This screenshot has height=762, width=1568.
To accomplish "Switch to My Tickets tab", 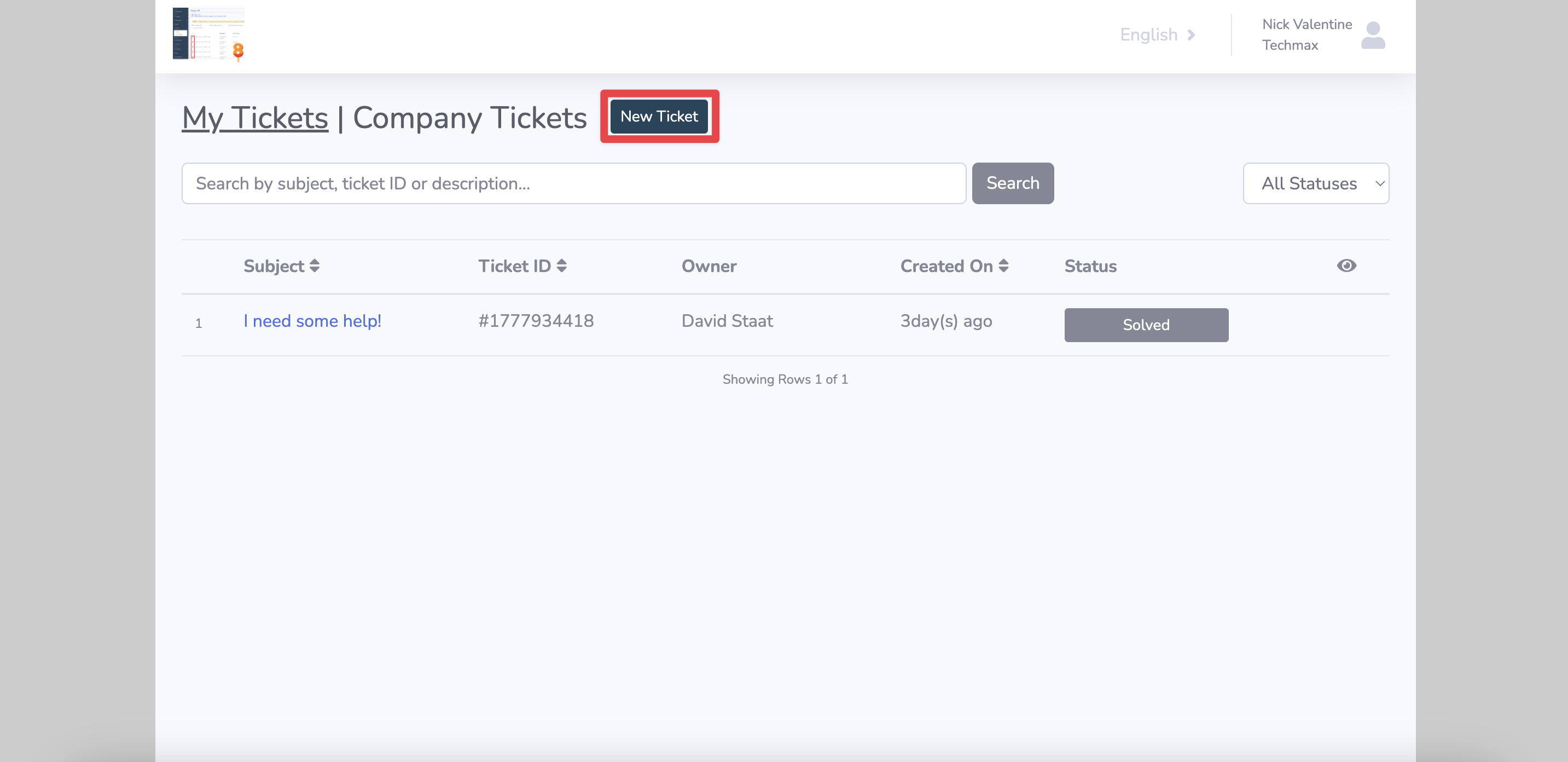I will click(x=254, y=118).
